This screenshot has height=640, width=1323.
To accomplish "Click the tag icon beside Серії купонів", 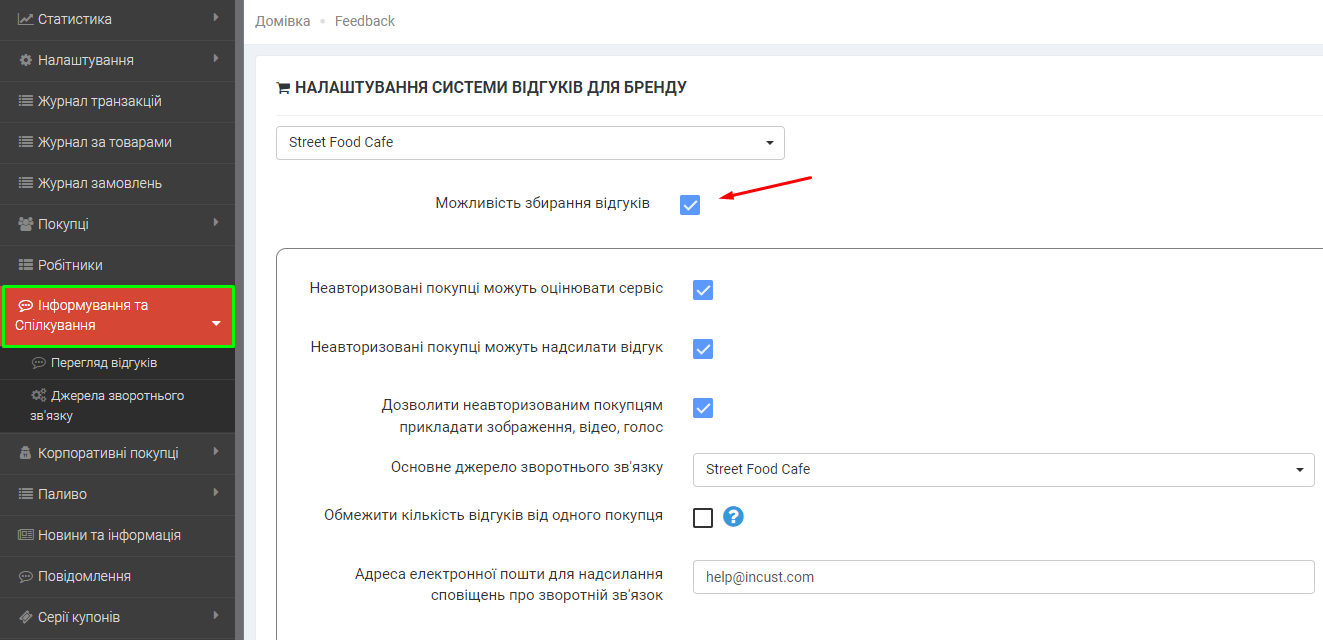I will (26, 617).
